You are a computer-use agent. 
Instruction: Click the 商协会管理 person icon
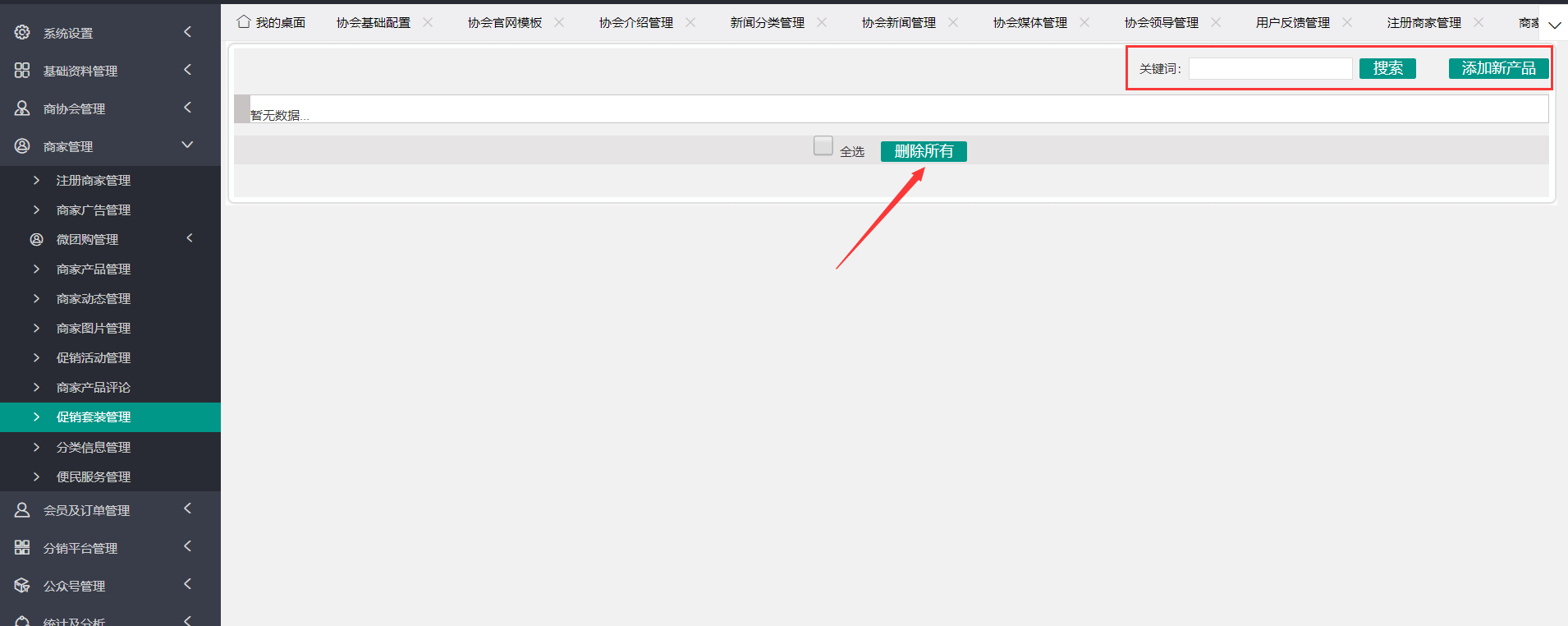[22, 108]
